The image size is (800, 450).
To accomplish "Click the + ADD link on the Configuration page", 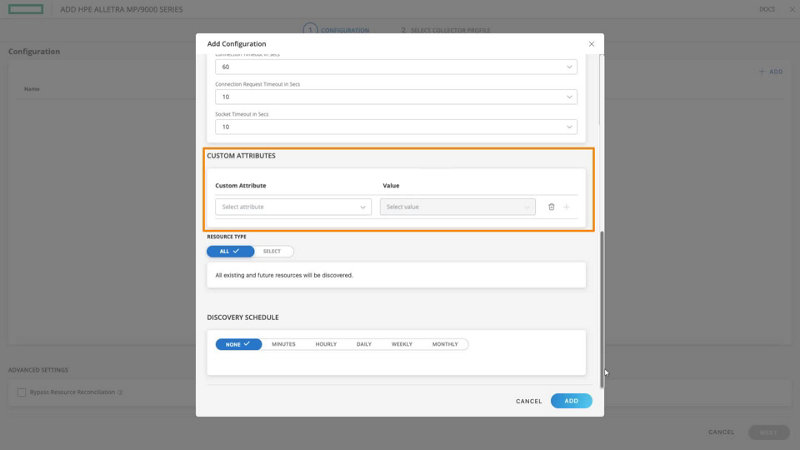I will [771, 72].
